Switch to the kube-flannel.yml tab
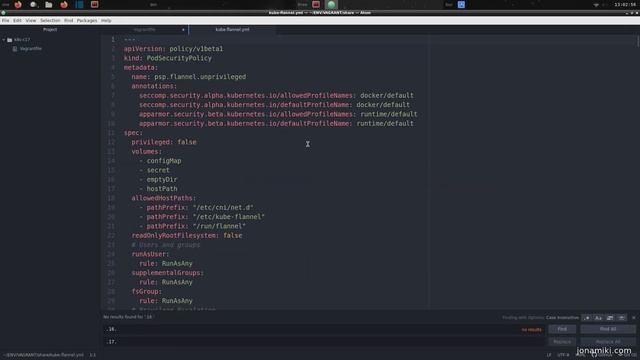Viewport: 640px width, 360px height. click(x=232, y=30)
